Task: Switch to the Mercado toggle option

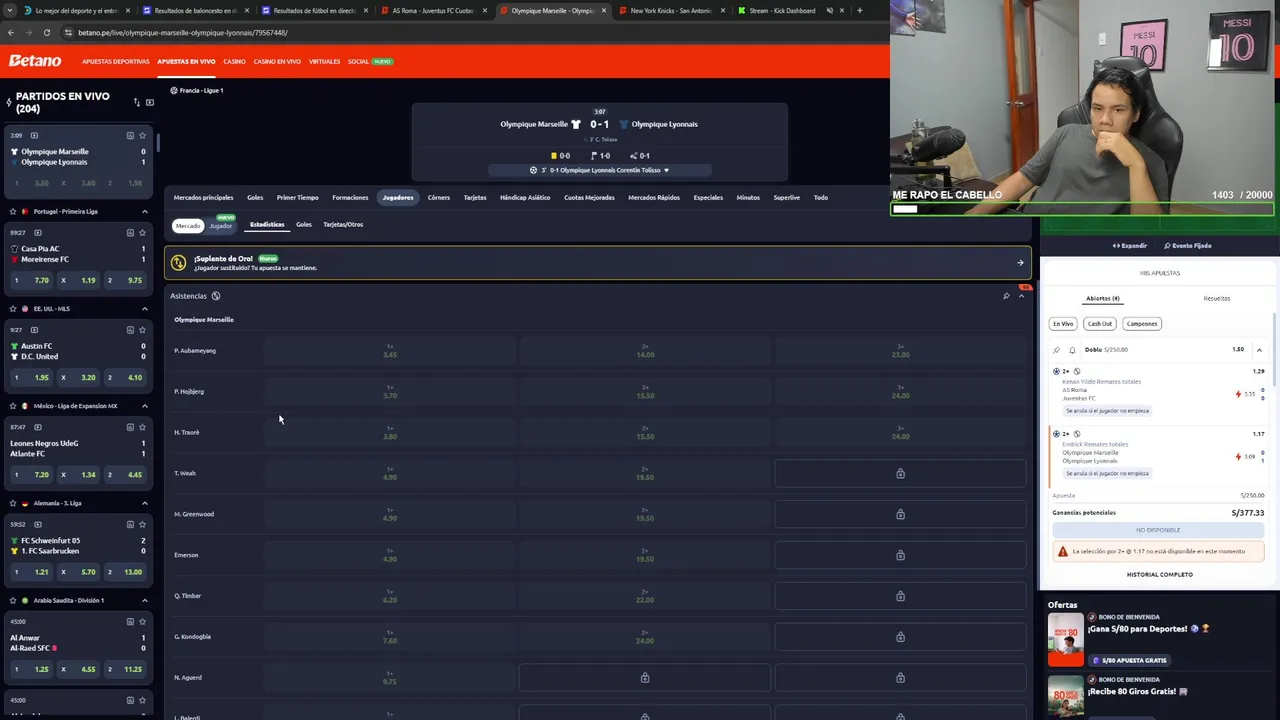Action: click(x=188, y=226)
